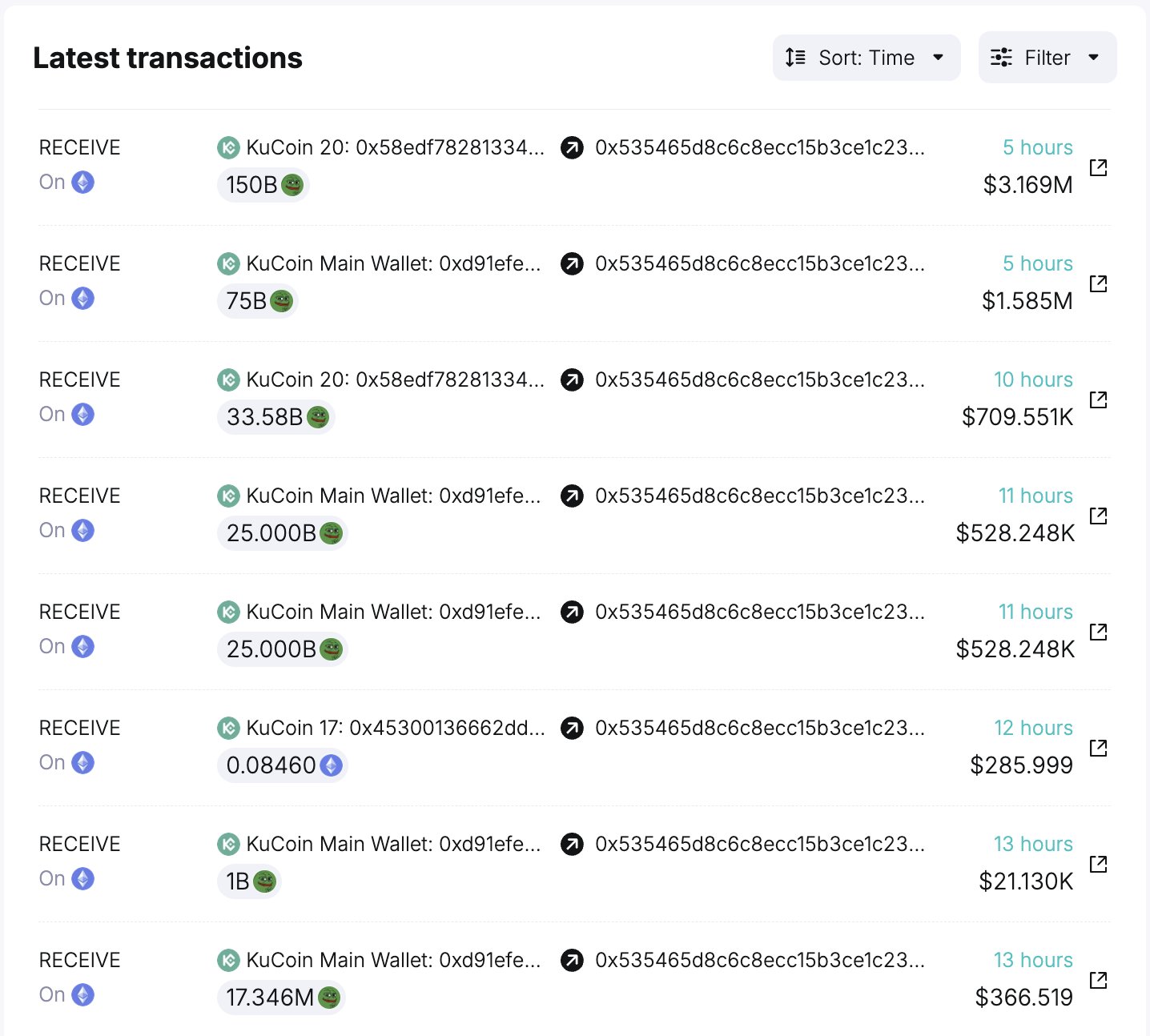
Task: Click KuCoin 17 sender address link
Action: coord(395,728)
